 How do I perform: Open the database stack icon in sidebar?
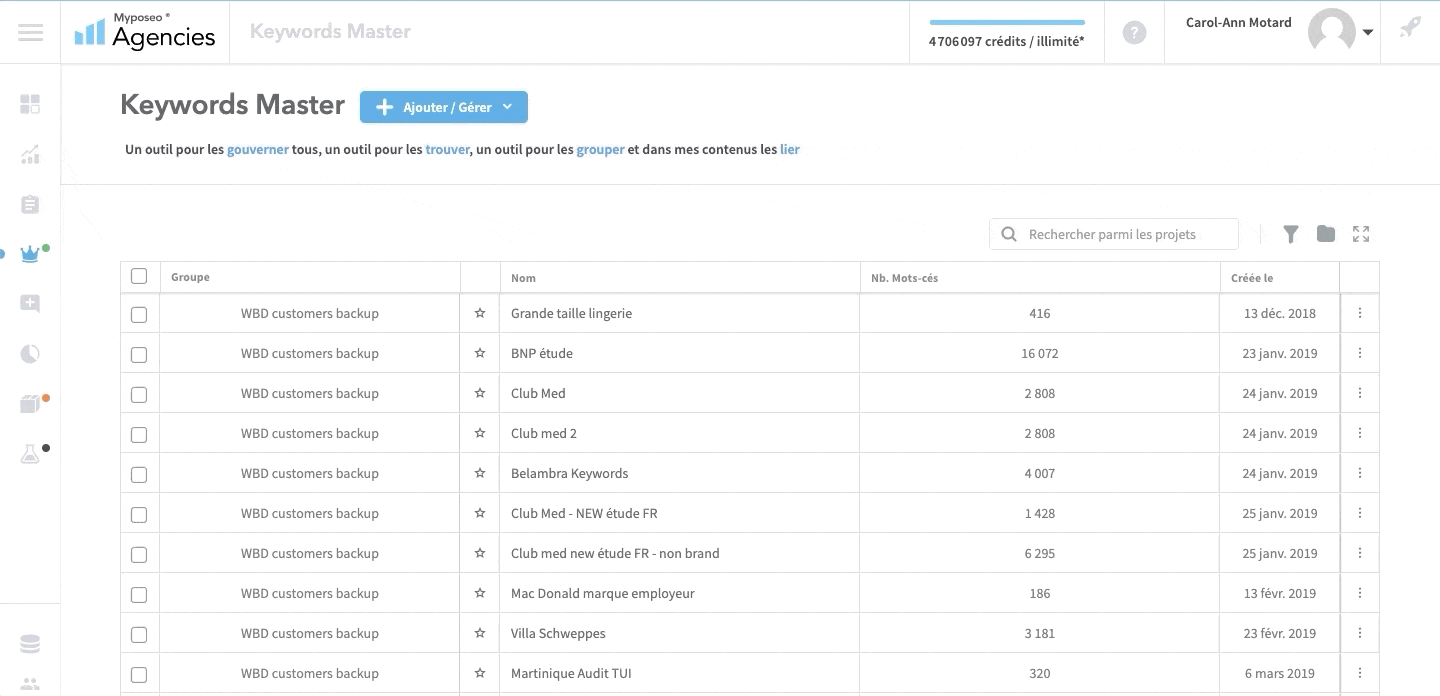30,644
